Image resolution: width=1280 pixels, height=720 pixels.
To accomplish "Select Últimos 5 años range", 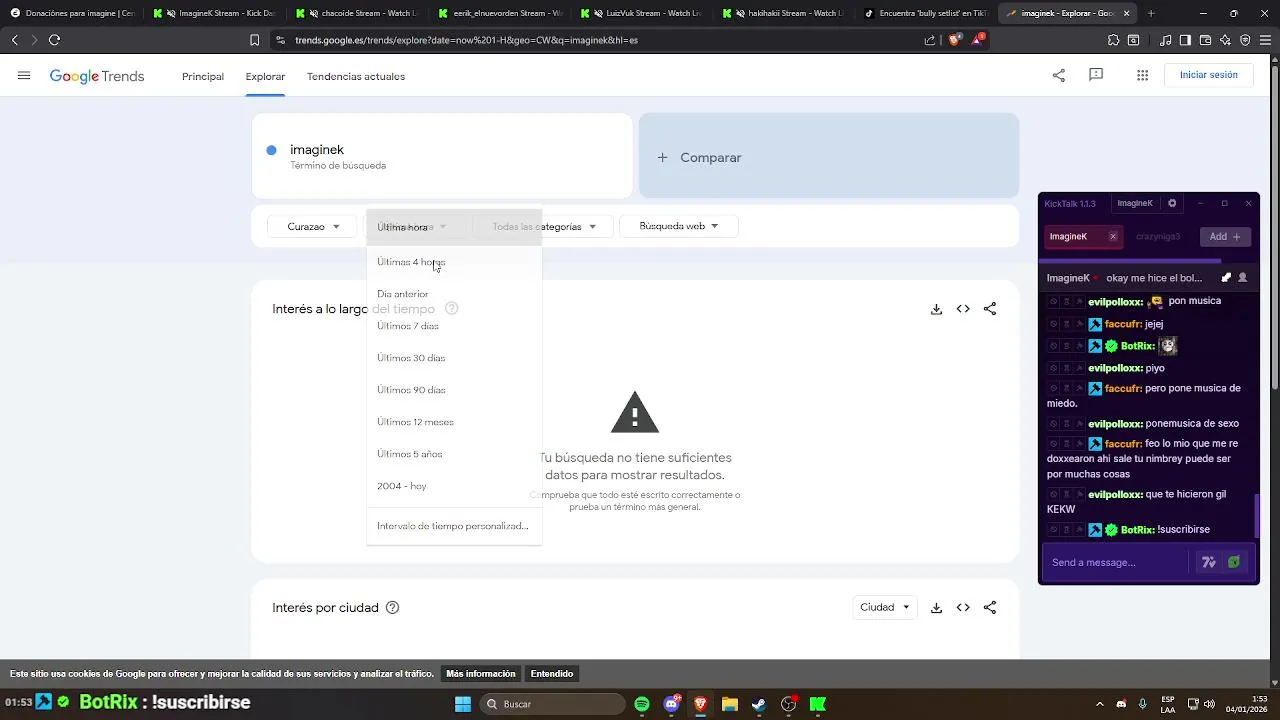I will (x=454, y=454).
